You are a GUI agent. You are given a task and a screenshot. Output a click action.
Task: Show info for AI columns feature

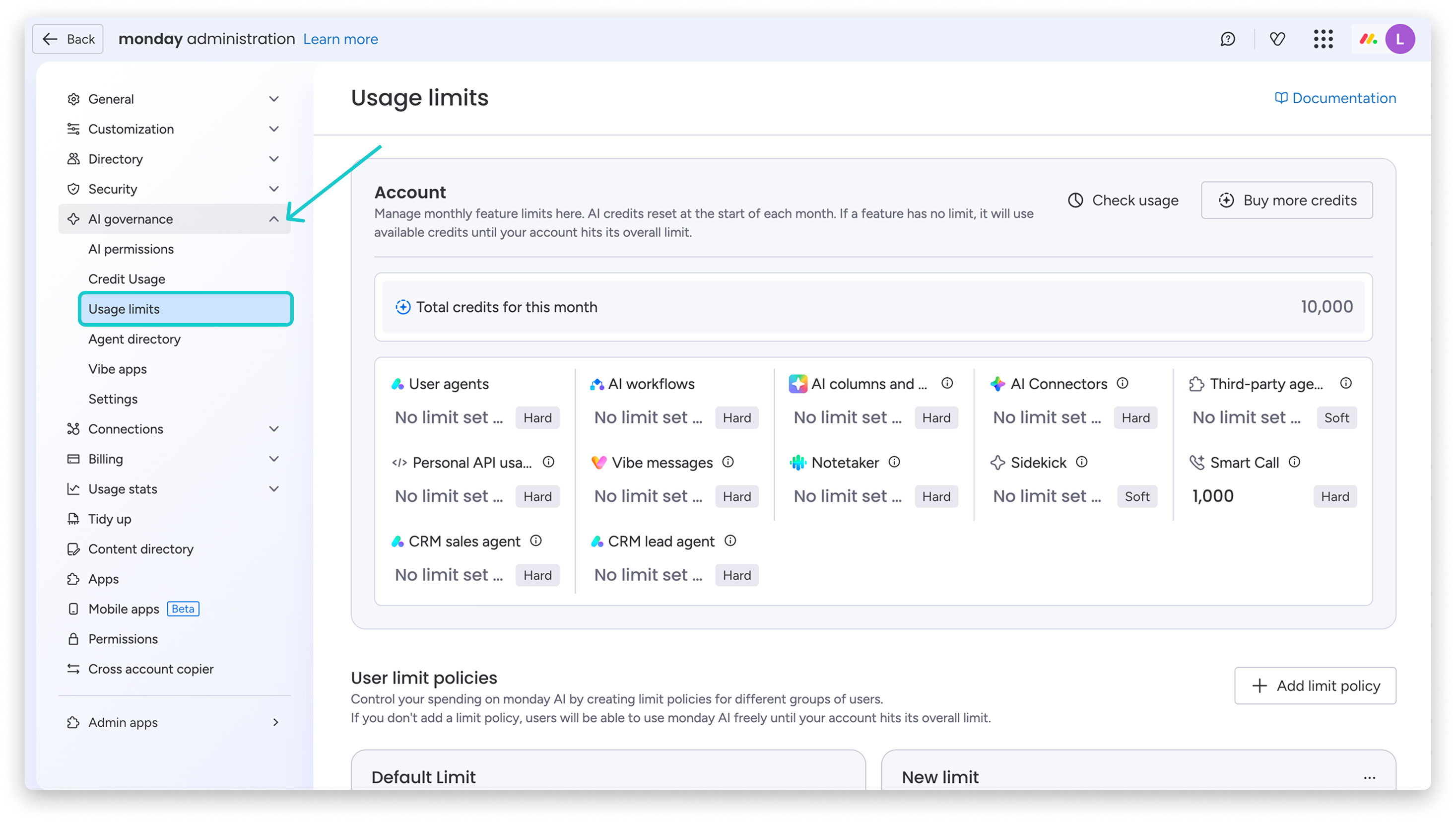(x=947, y=383)
